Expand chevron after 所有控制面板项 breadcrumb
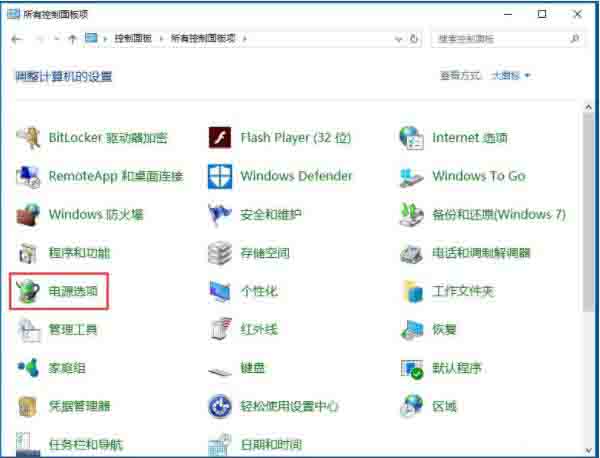Image resolution: width=600 pixels, height=458 pixels. [x=245, y=39]
